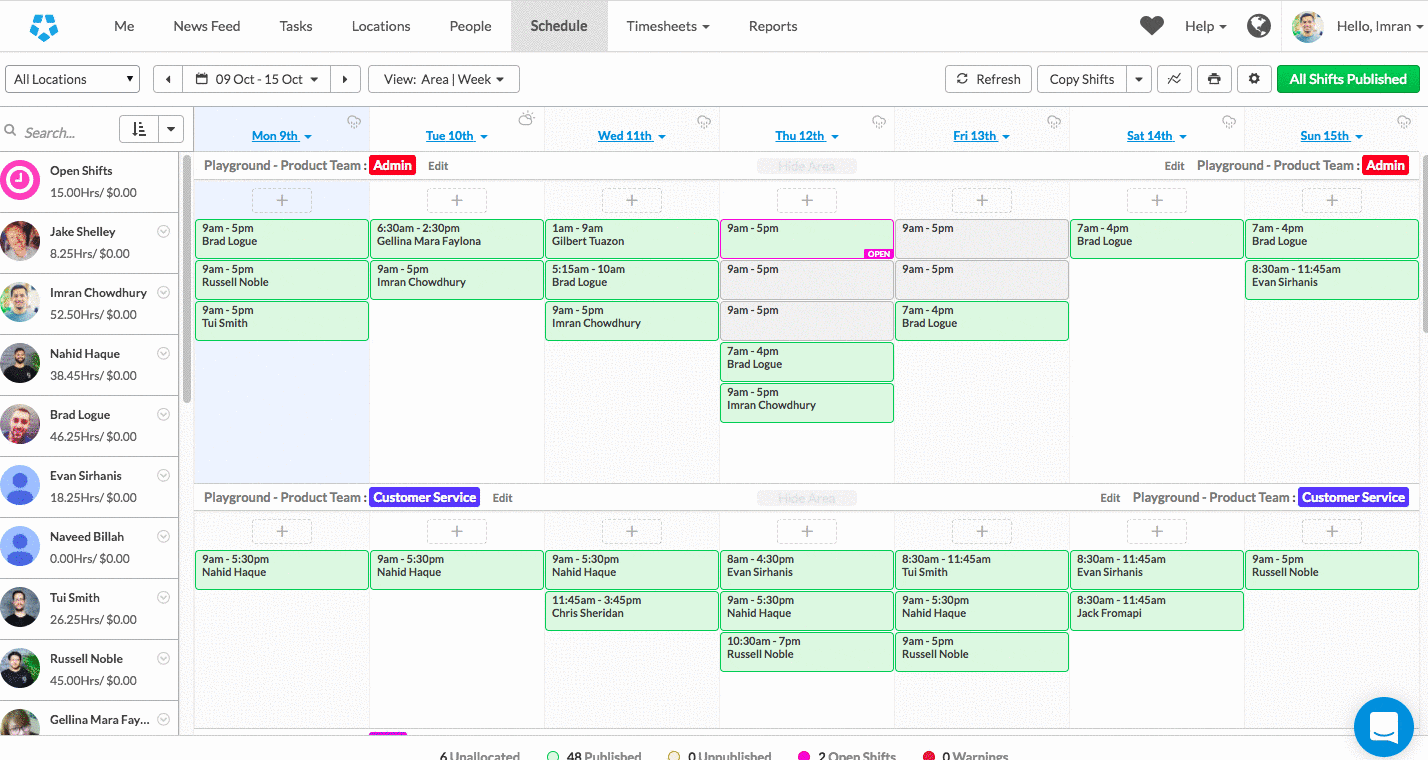
Task: Open the All Locations dropdown
Action: pos(73,79)
